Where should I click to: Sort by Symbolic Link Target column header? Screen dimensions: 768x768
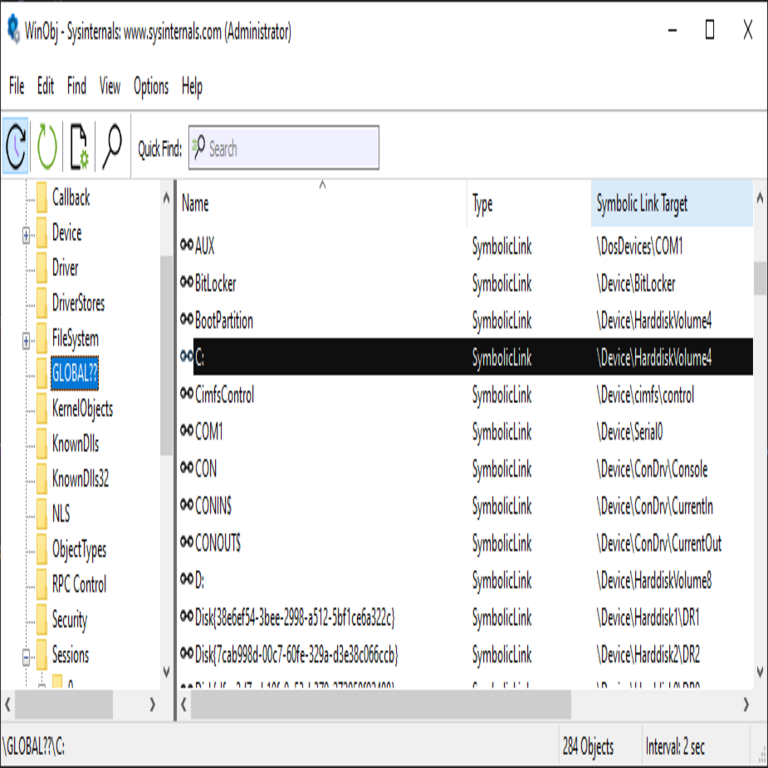672,203
